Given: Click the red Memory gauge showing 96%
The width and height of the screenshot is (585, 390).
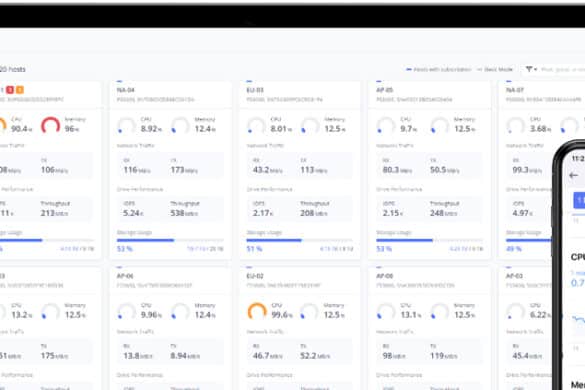Looking at the screenshot, I should click(x=50, y=125).
